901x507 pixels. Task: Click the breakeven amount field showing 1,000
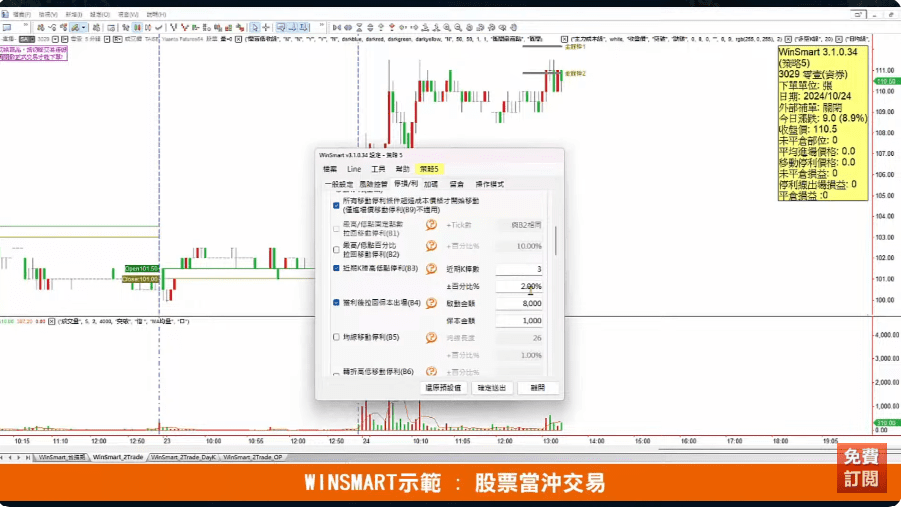pos(519,321)
